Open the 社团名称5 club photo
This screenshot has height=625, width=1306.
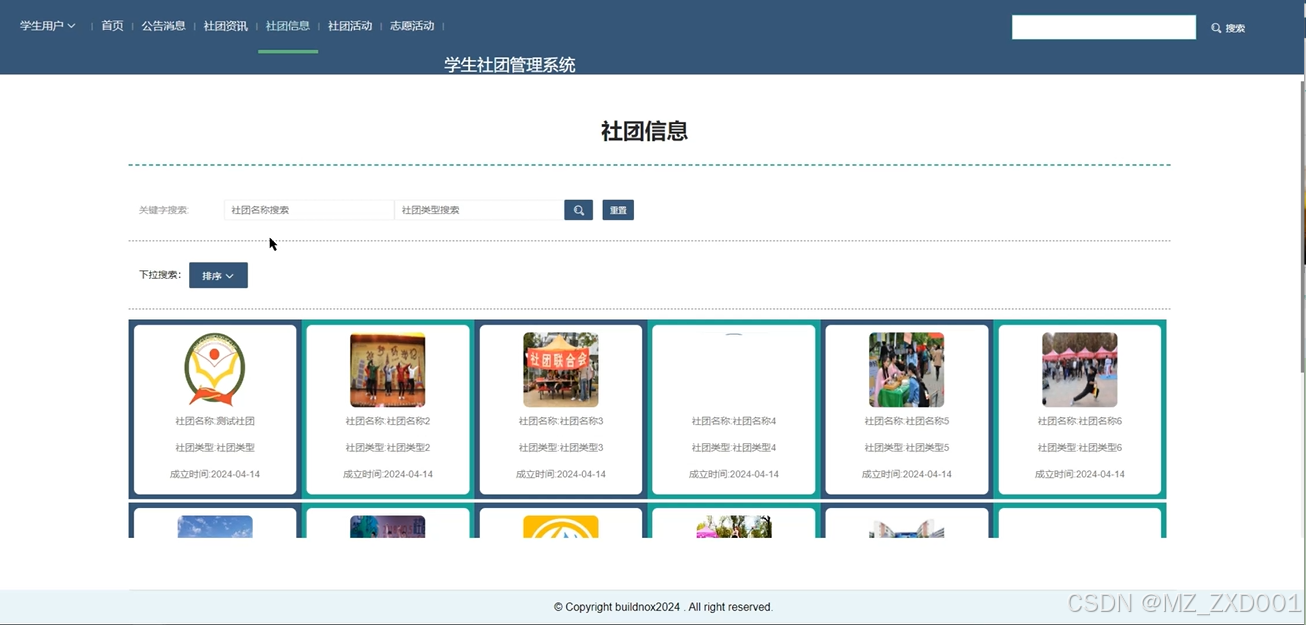pyautogui.click(x=907, y=370)
